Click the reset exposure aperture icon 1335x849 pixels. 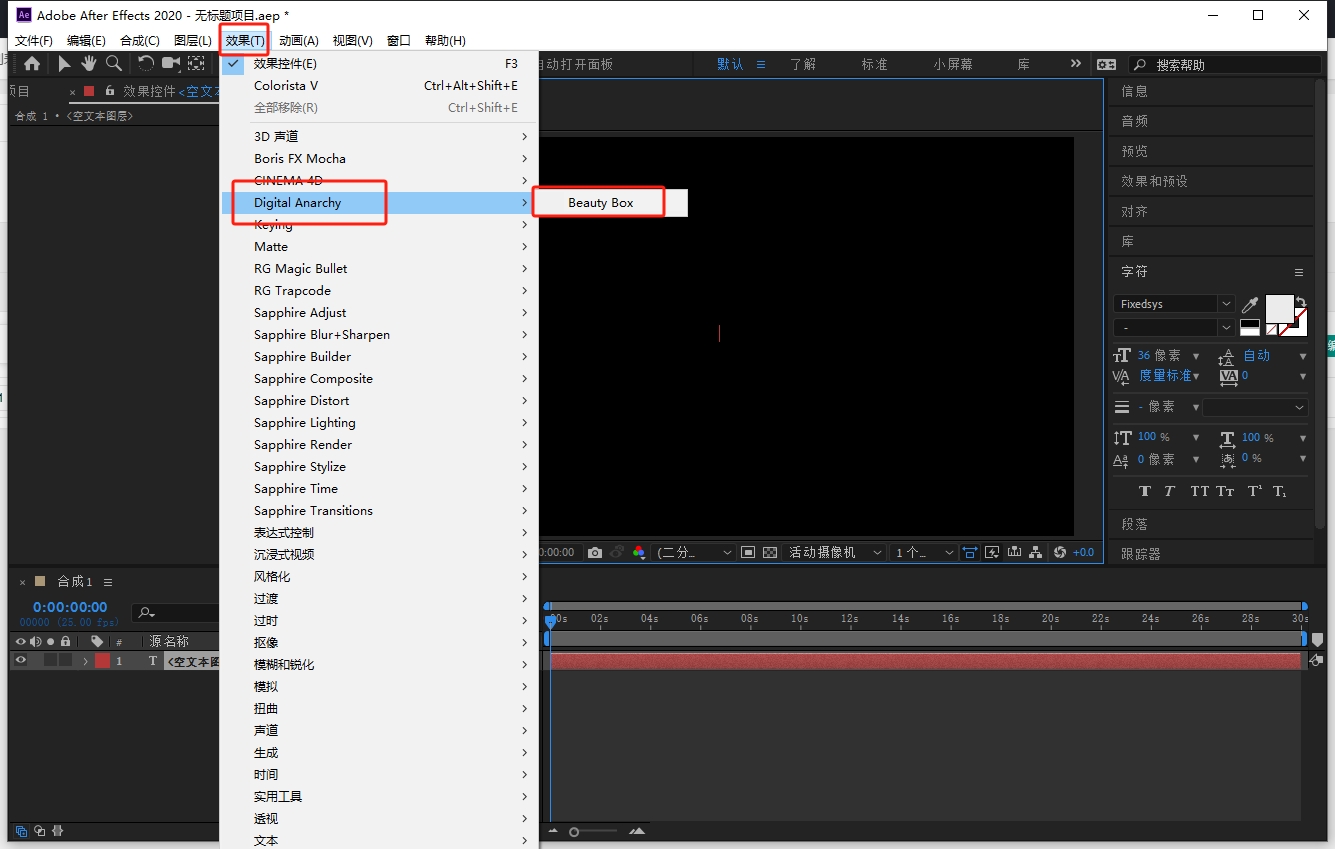(x=1060, y=552)
